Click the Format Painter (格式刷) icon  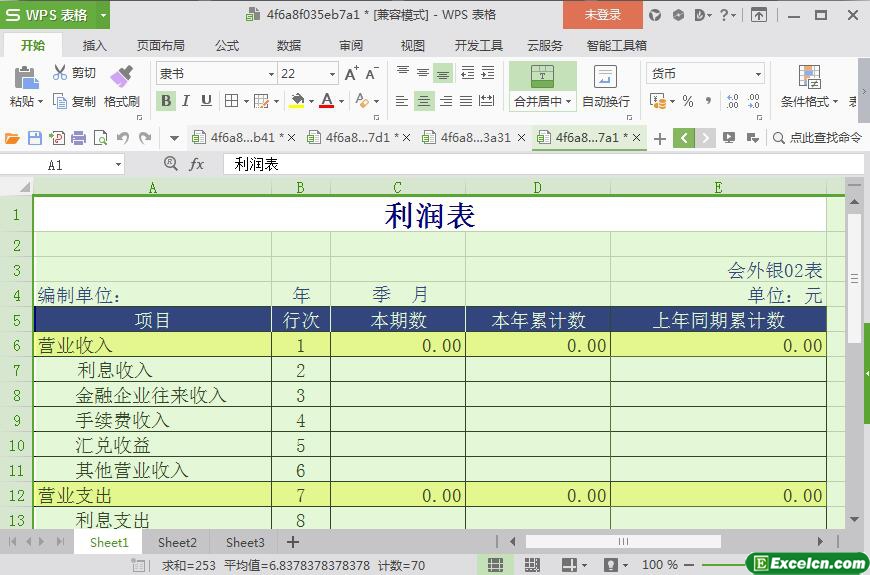tap(121, 77)
